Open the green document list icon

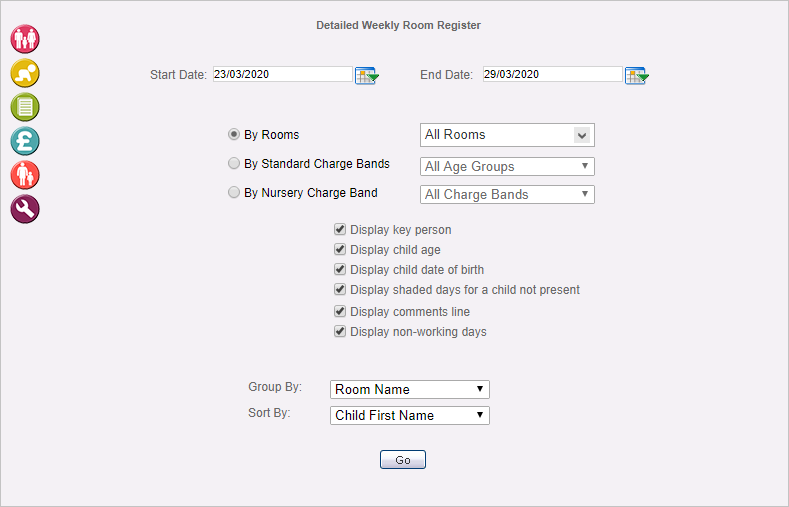click(x=25, y=107)
